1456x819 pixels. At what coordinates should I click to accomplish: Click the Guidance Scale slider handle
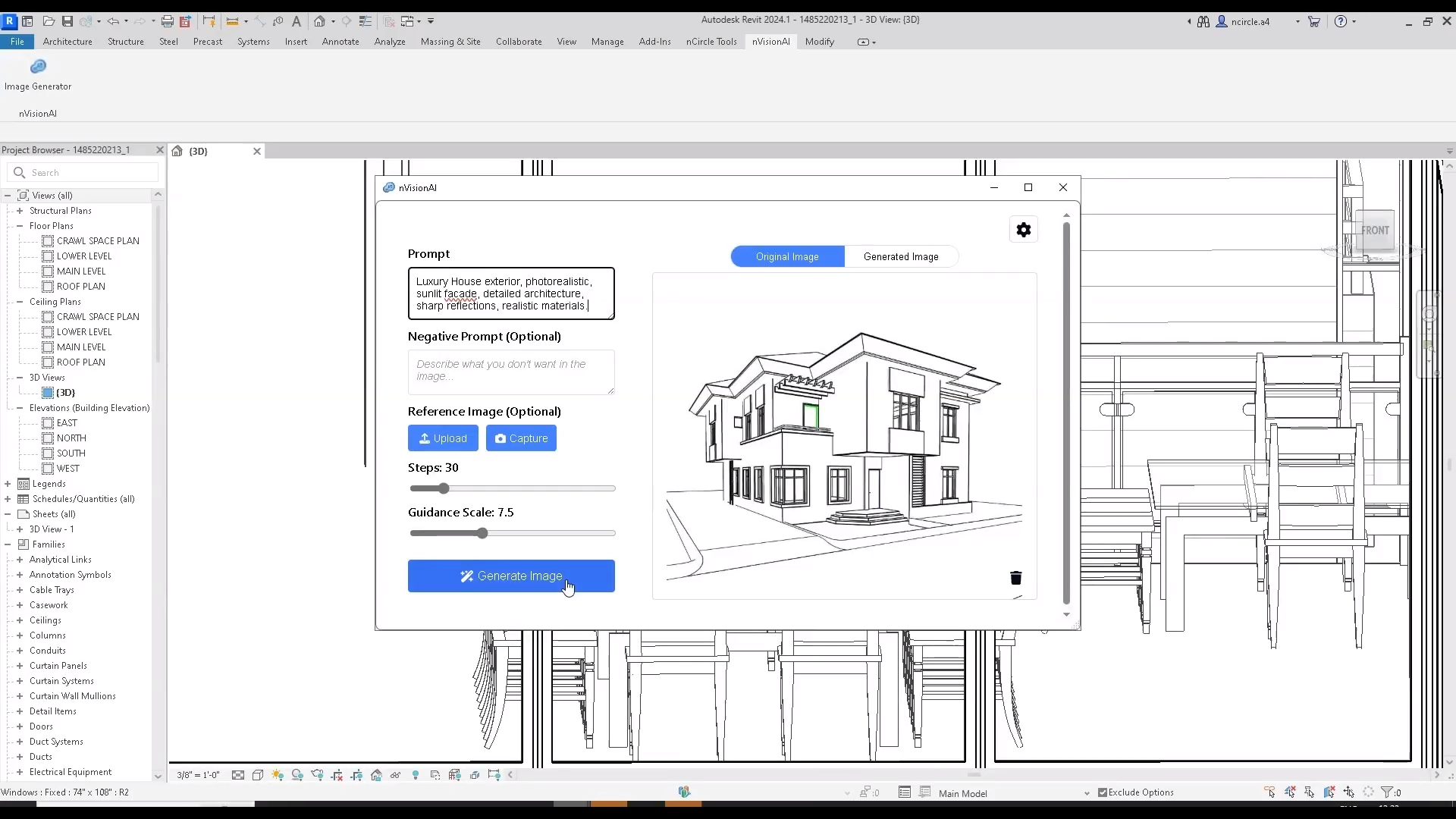[x=482, y=533]
